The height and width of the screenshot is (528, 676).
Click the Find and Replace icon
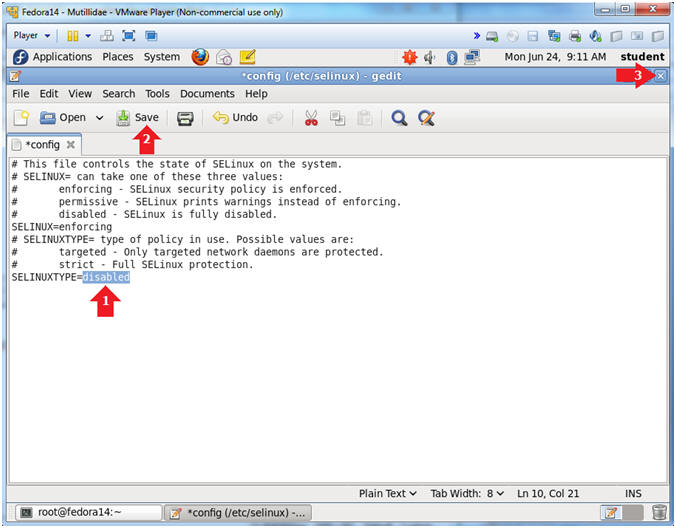426,118
